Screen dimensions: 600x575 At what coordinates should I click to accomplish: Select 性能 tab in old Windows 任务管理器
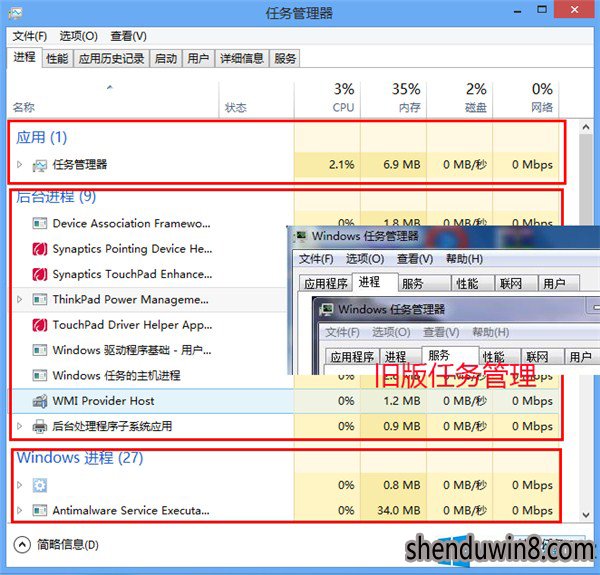pyautogui.click(x=473, y=283)
